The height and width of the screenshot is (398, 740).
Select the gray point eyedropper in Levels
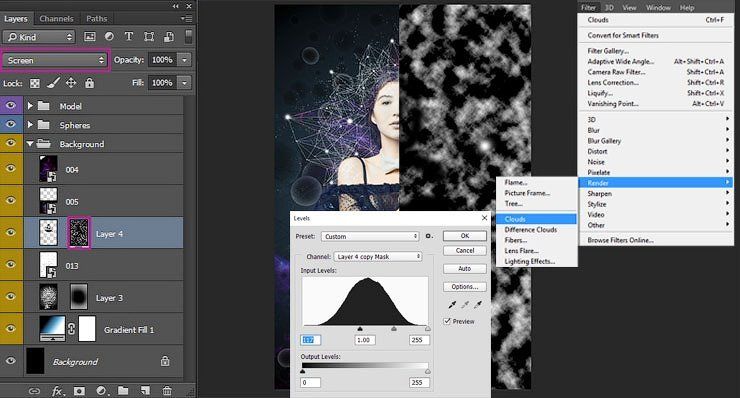[x=465, y=305]
